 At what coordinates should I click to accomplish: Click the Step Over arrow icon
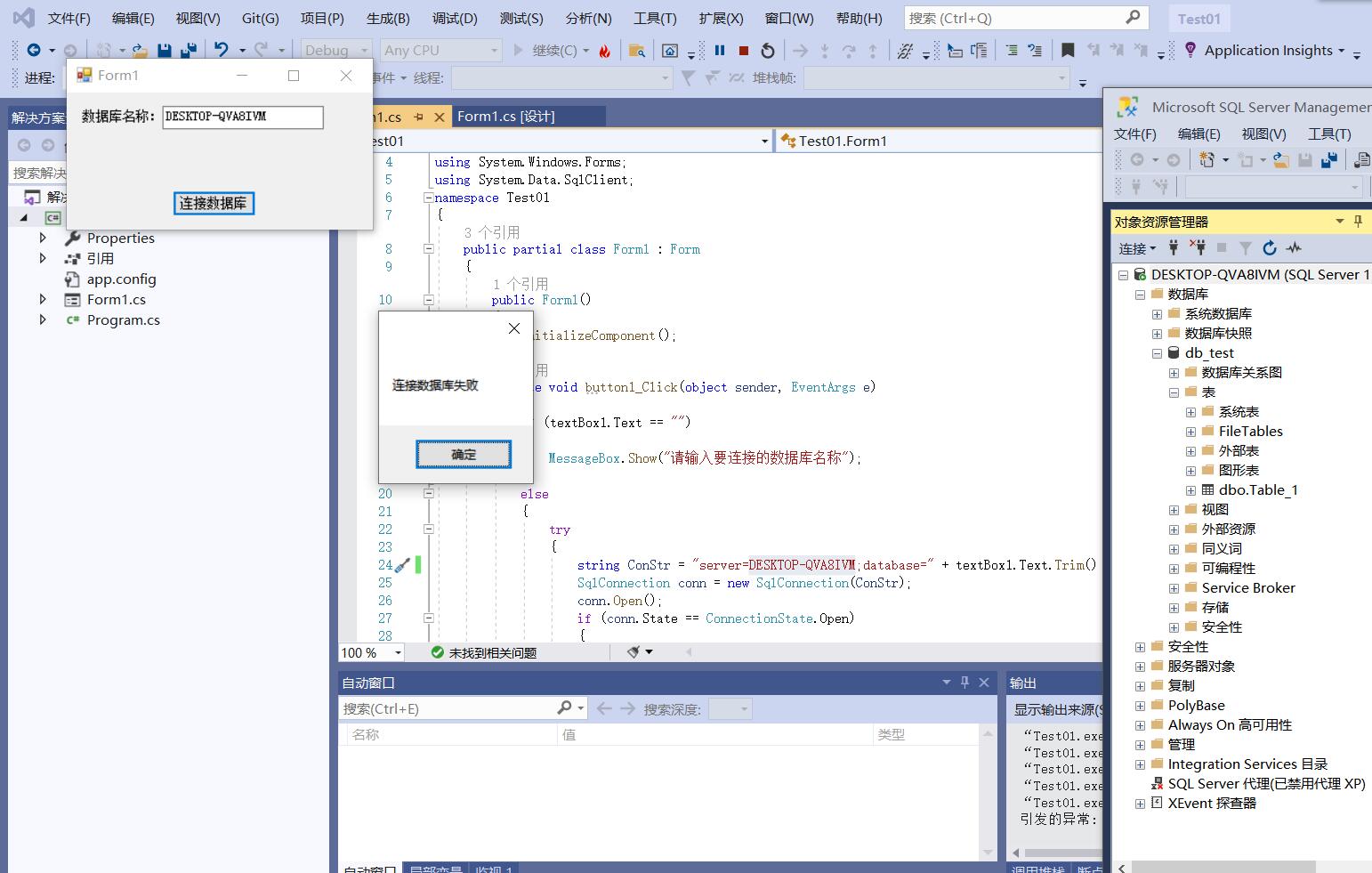point(849,51)
